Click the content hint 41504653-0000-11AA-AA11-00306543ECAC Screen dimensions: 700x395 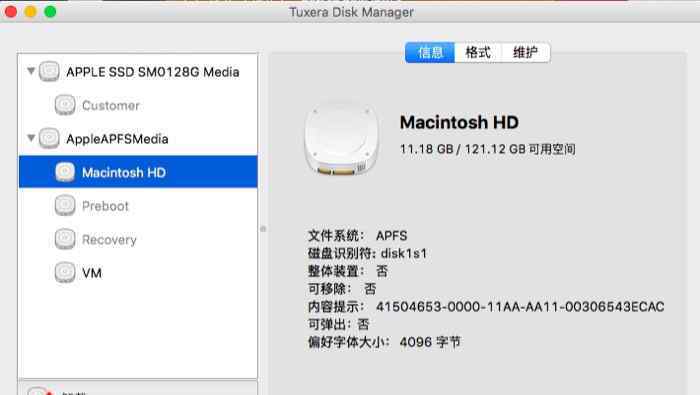[x=520, y=307]
